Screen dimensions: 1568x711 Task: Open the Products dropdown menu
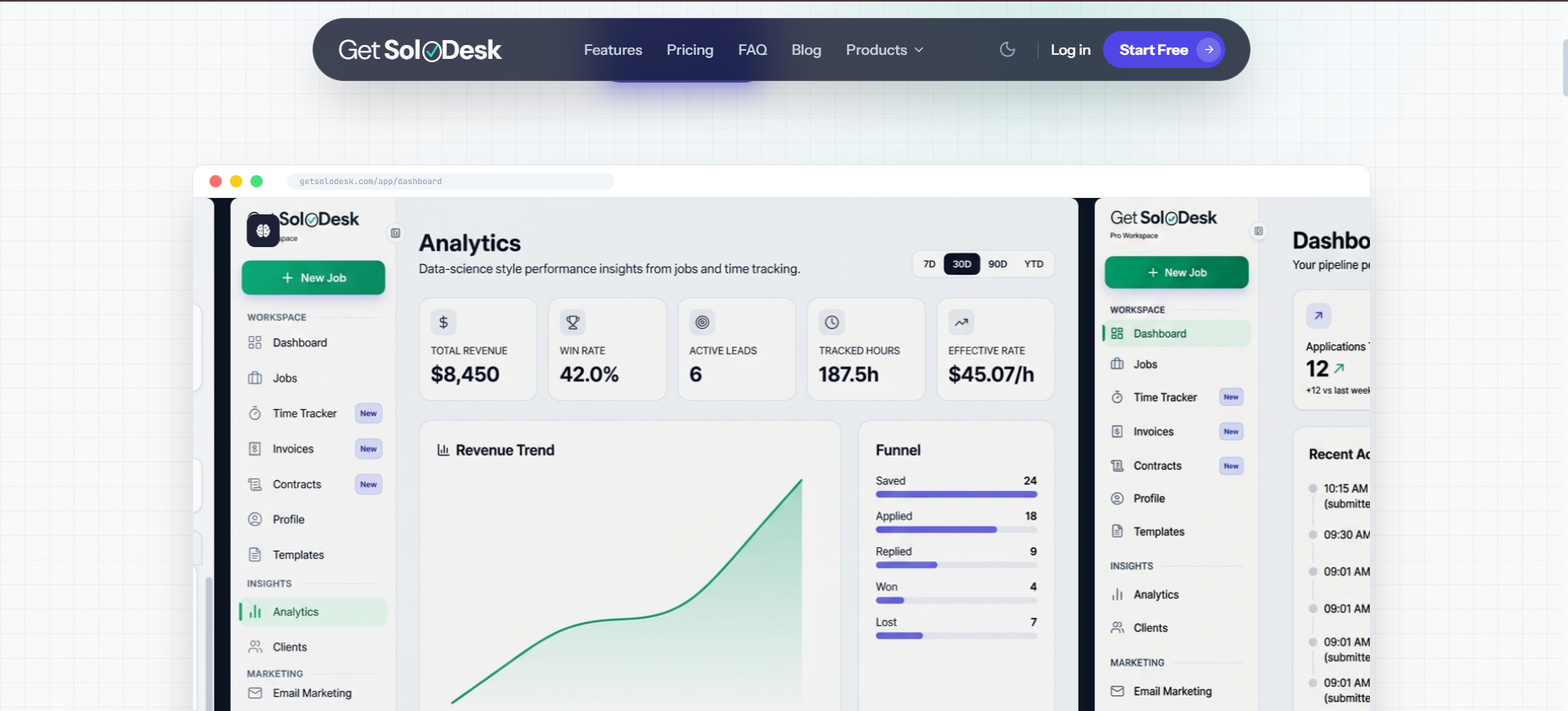pos(885,50)
